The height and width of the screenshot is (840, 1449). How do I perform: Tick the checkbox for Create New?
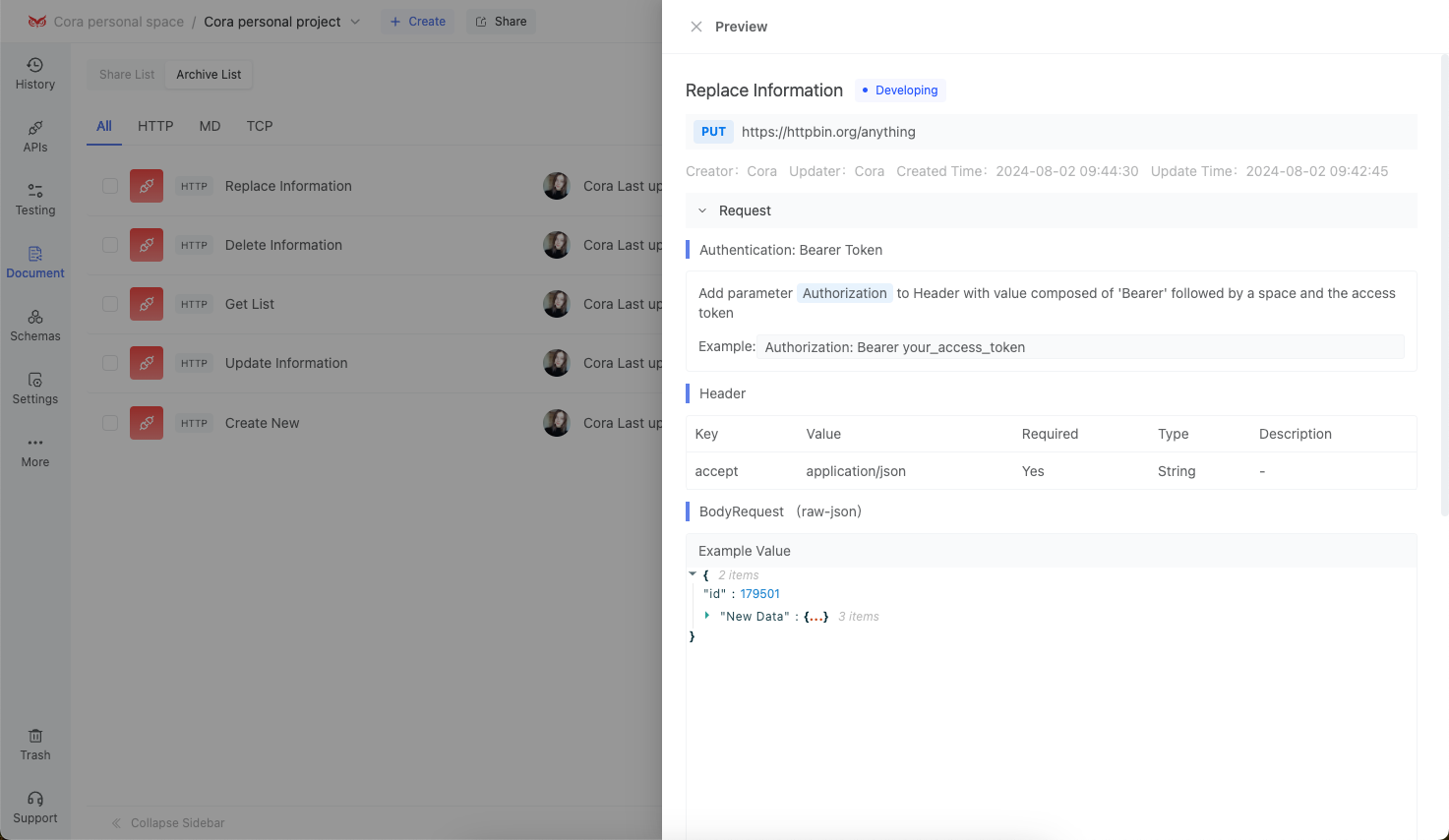pos(110,423)
